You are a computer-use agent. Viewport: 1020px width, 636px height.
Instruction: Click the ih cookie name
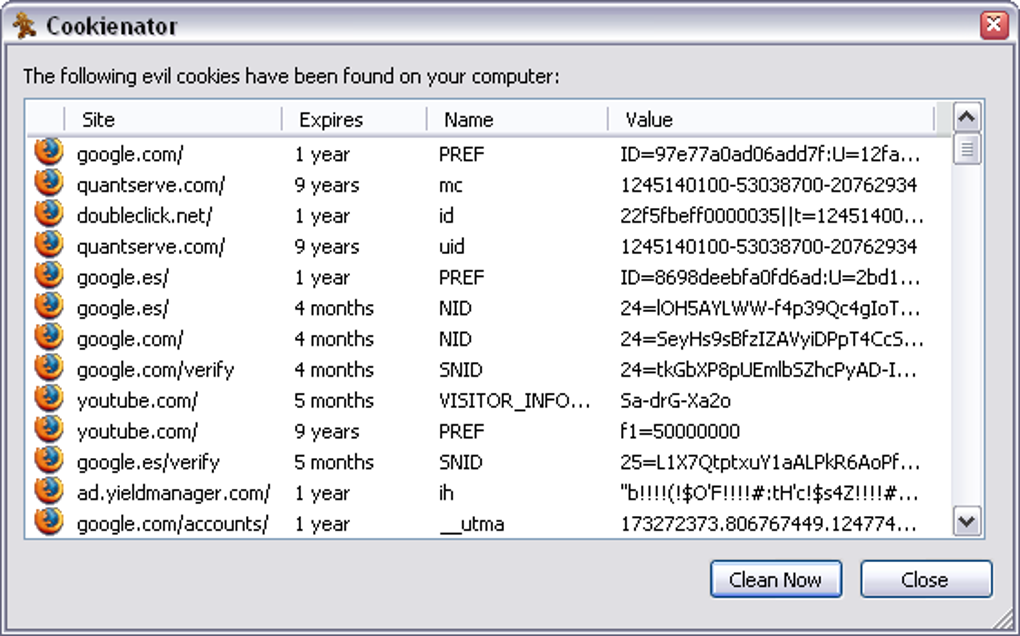click(446, 493)
